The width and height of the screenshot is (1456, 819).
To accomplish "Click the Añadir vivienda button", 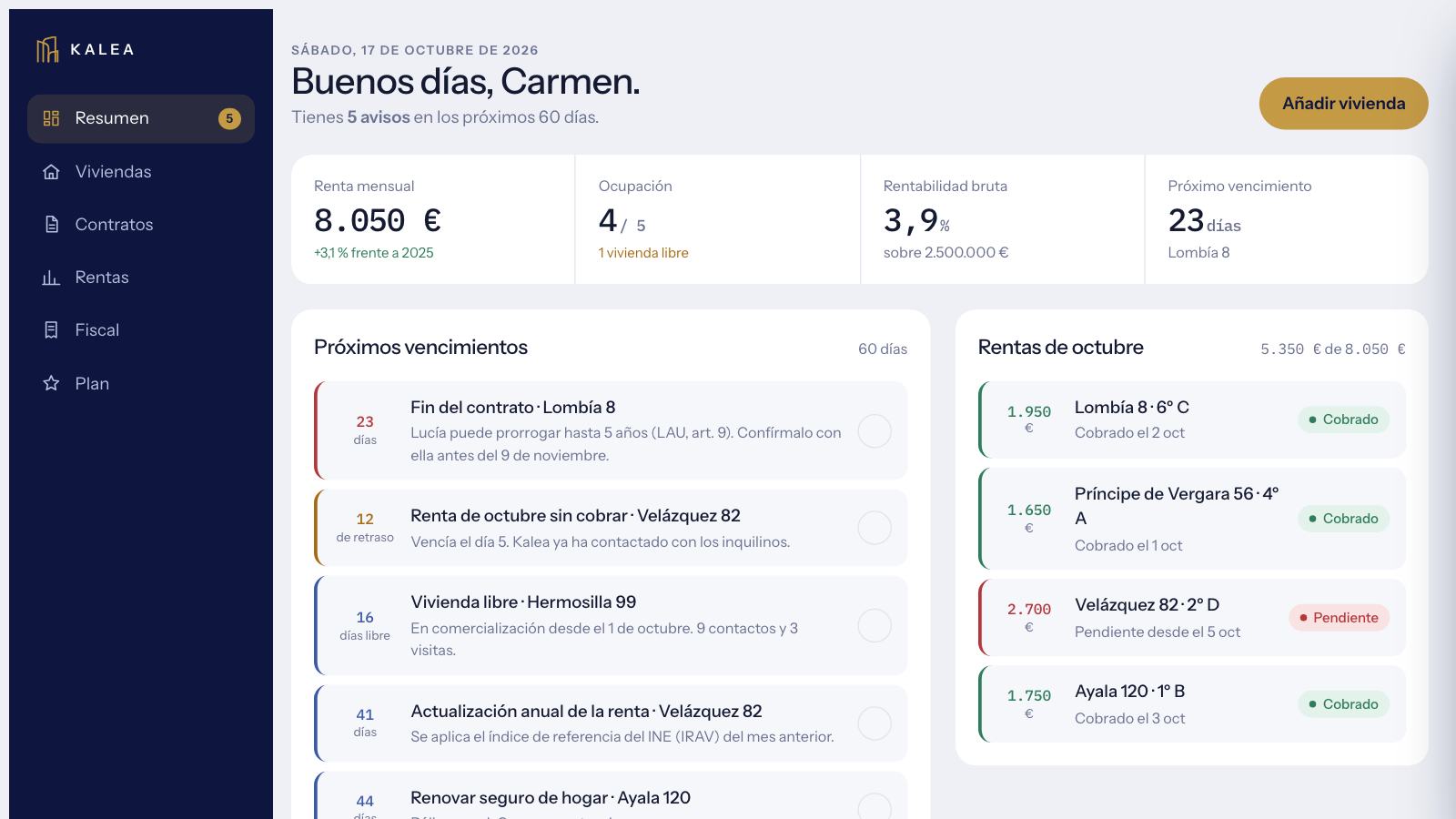I will coord(1343,104).
